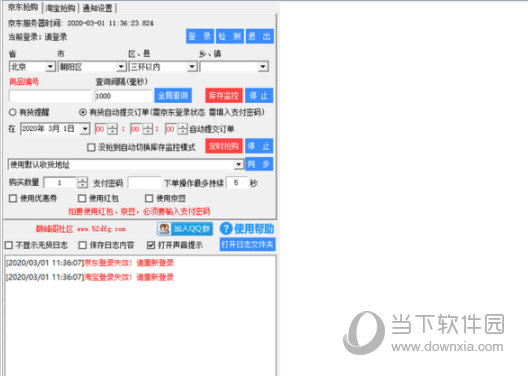Viewport: 528px width, 376px height.
Task: Open the date picker showing 2020年3月1日
Action: pyautogui.click(x=55, y=129)
